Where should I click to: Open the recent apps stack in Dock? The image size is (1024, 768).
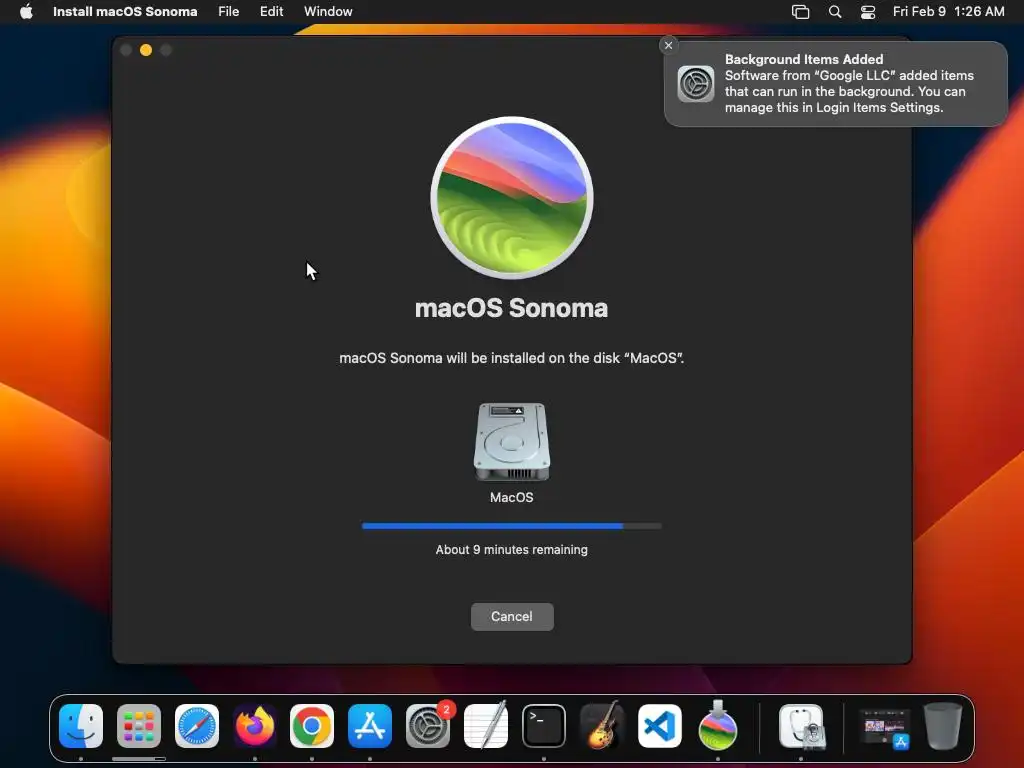[885, 728]
